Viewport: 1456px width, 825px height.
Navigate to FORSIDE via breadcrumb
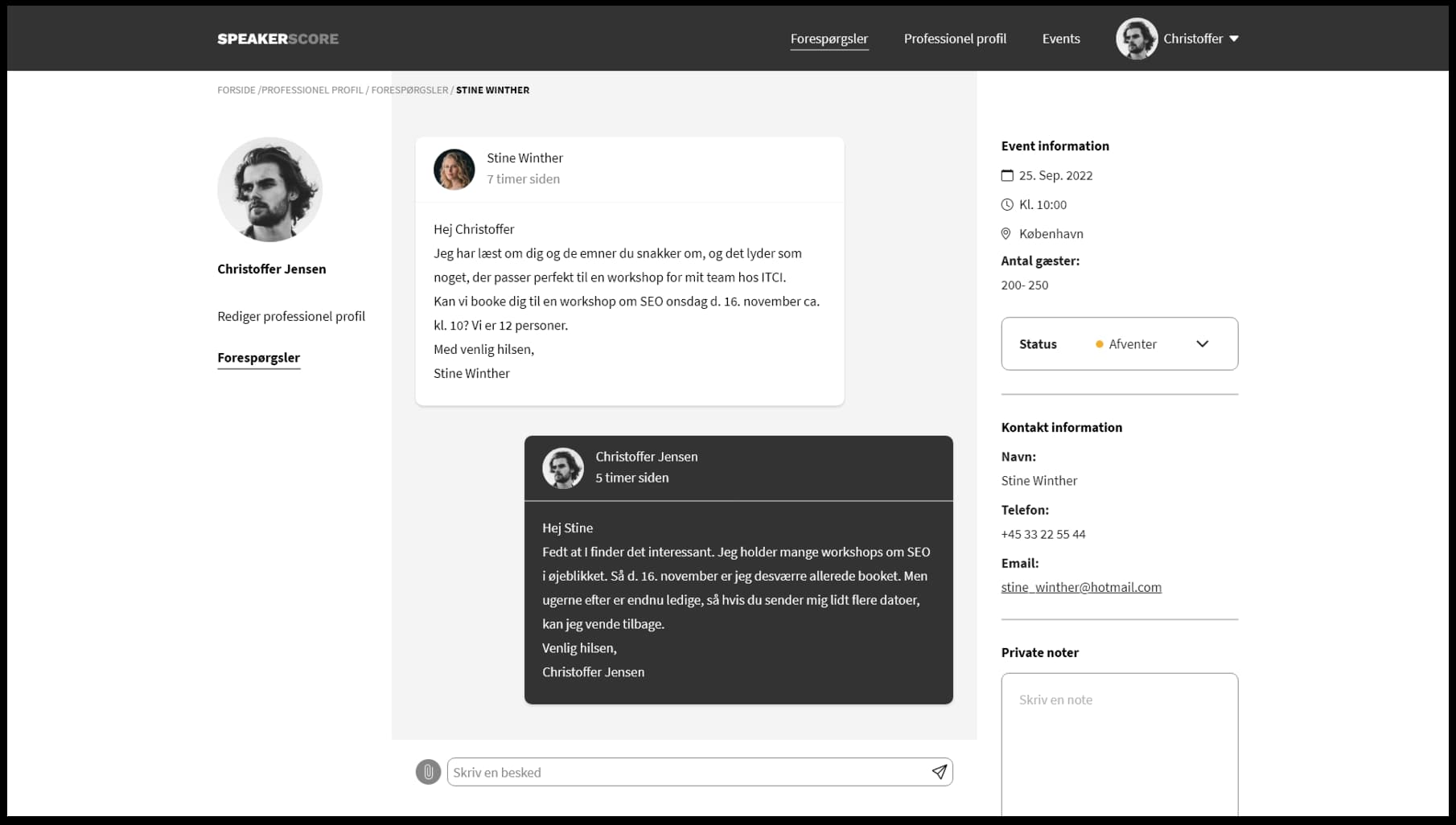(235, 89)
